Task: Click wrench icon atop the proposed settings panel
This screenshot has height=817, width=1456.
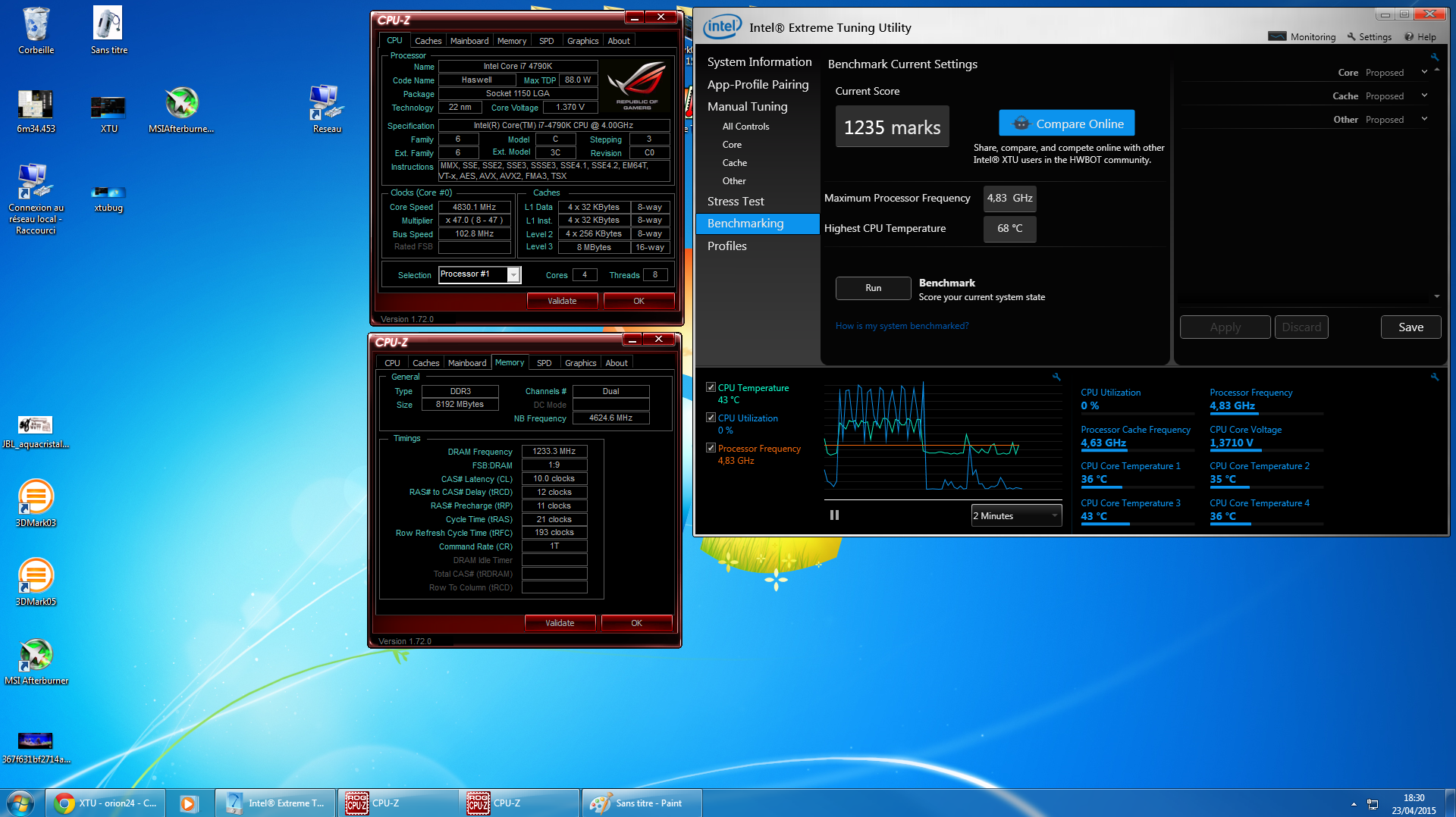Action: (x=1435, y=57)
